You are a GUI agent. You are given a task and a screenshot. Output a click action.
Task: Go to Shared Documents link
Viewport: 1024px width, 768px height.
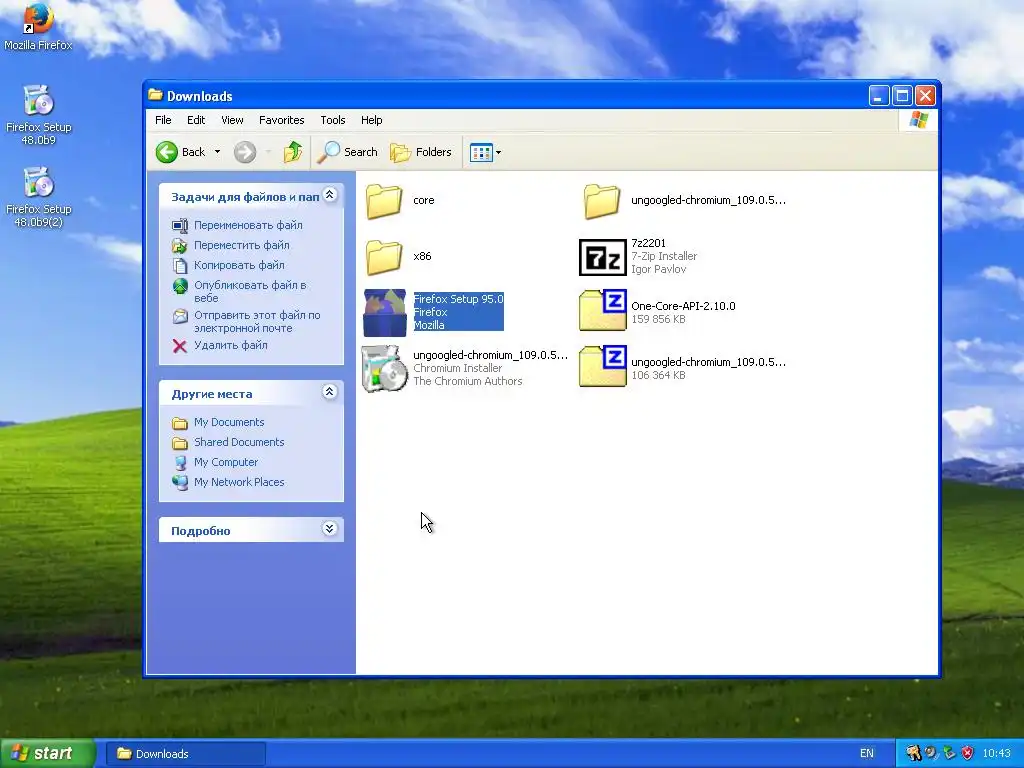point(239,442)
